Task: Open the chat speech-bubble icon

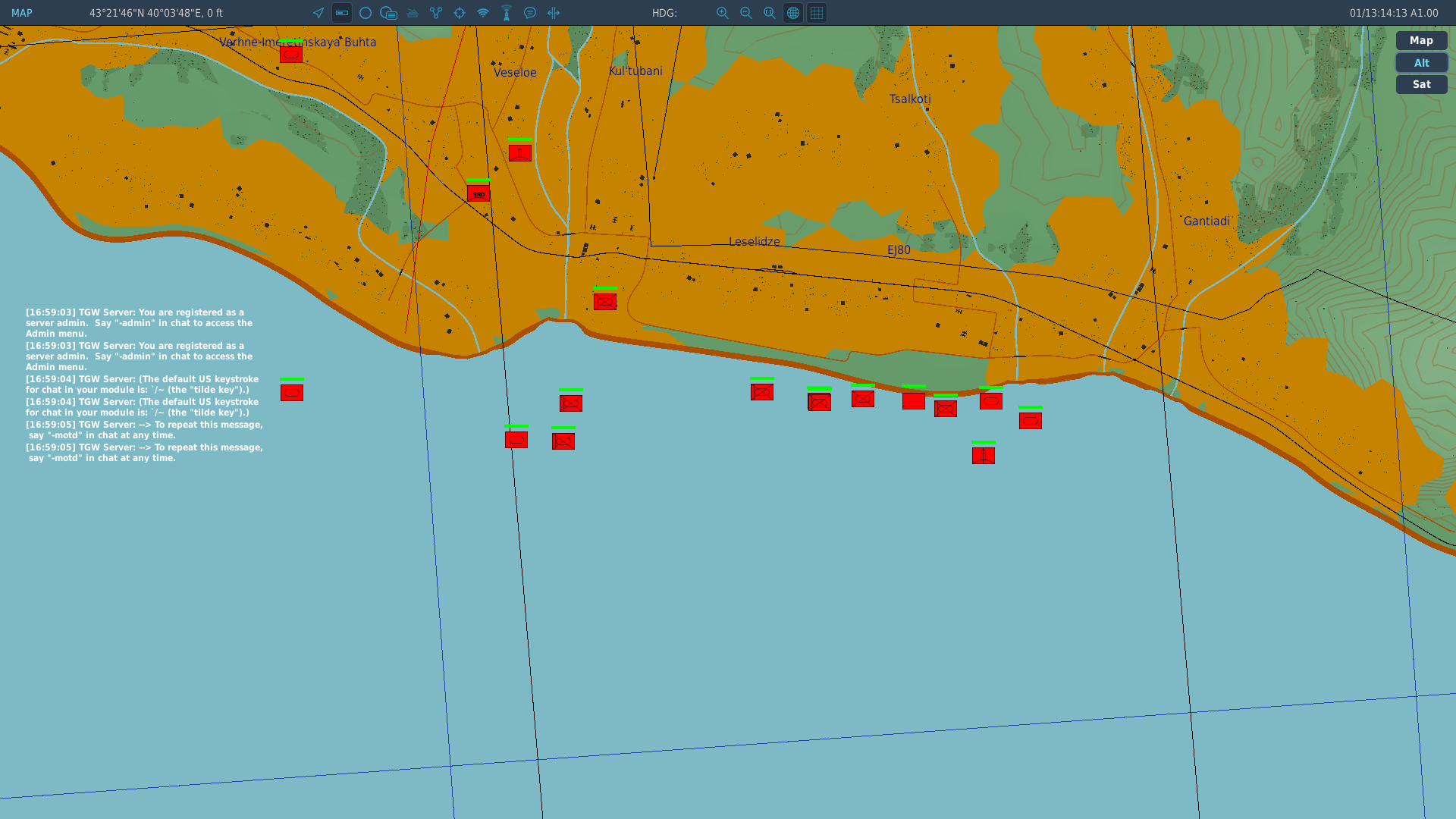Action: (x=530, y=13)
